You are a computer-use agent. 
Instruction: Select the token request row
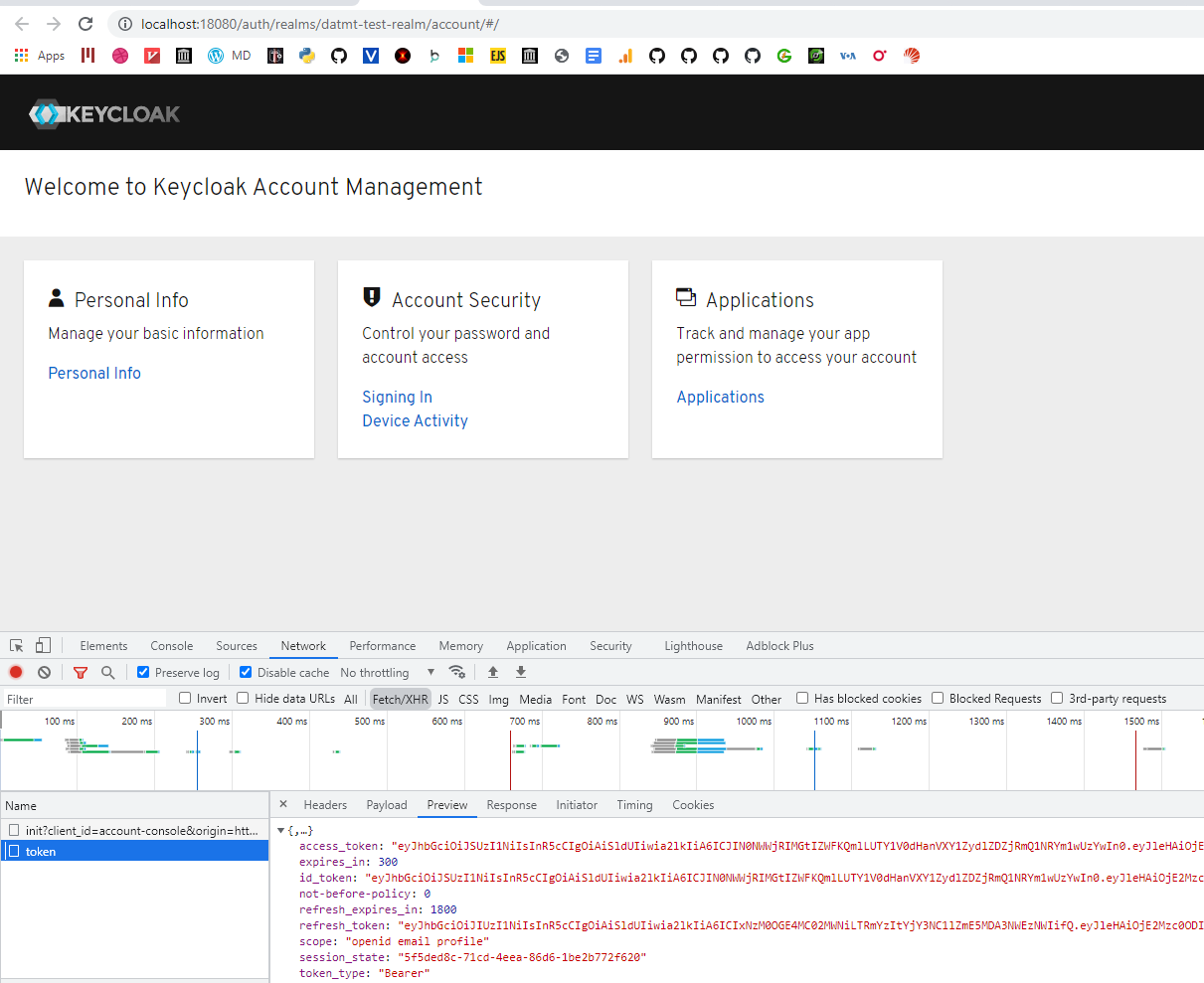coord(134,851)
